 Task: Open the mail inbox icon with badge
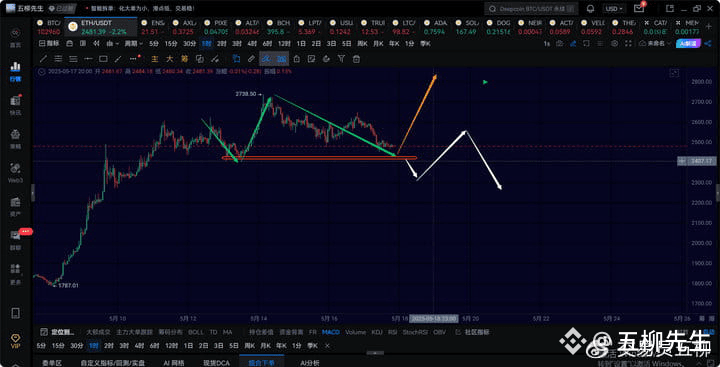pyautogui.click(x=639, y=8)
